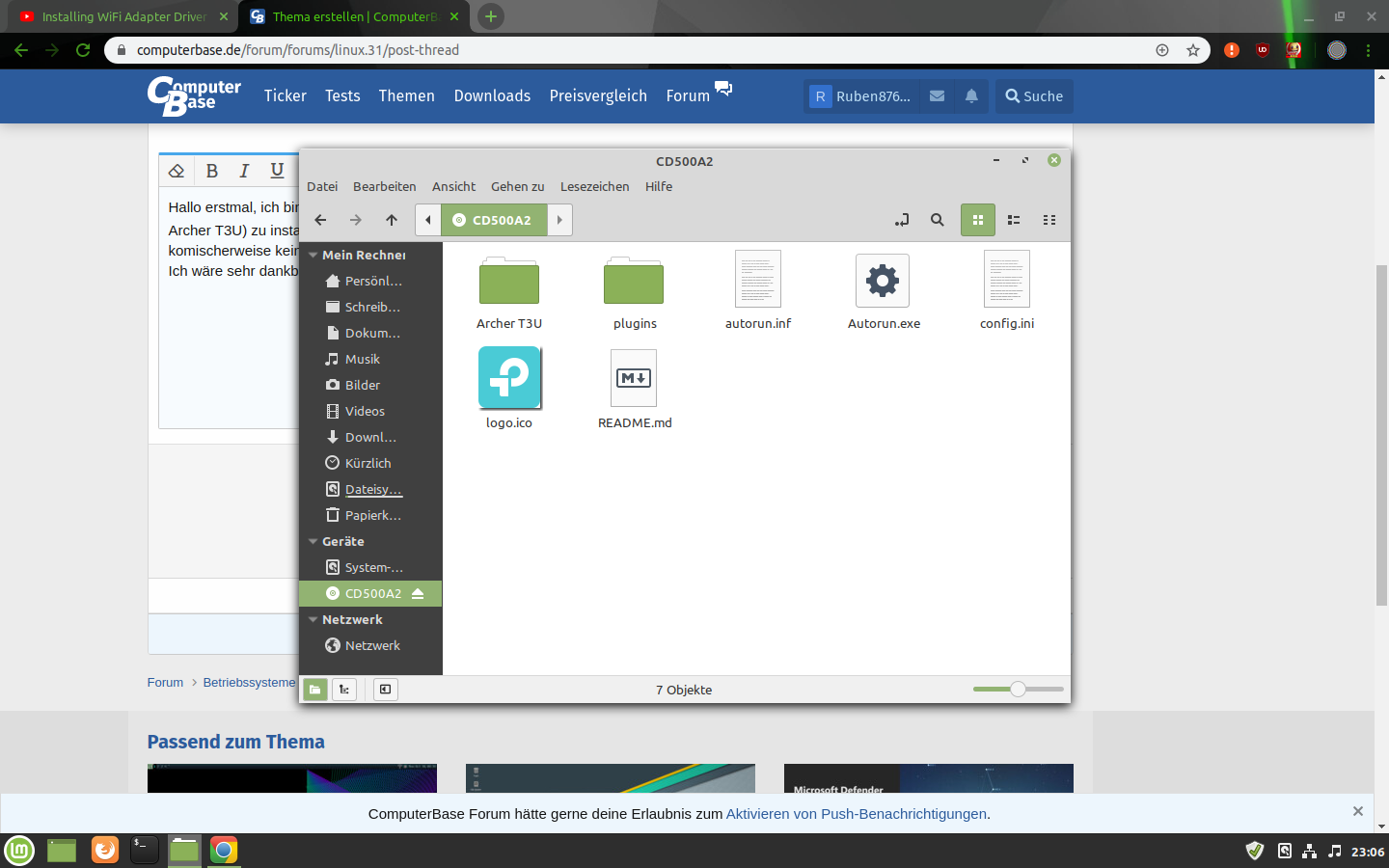Adjust the icon zoom slider
Screen dimensions: 1389x868
1018,690
